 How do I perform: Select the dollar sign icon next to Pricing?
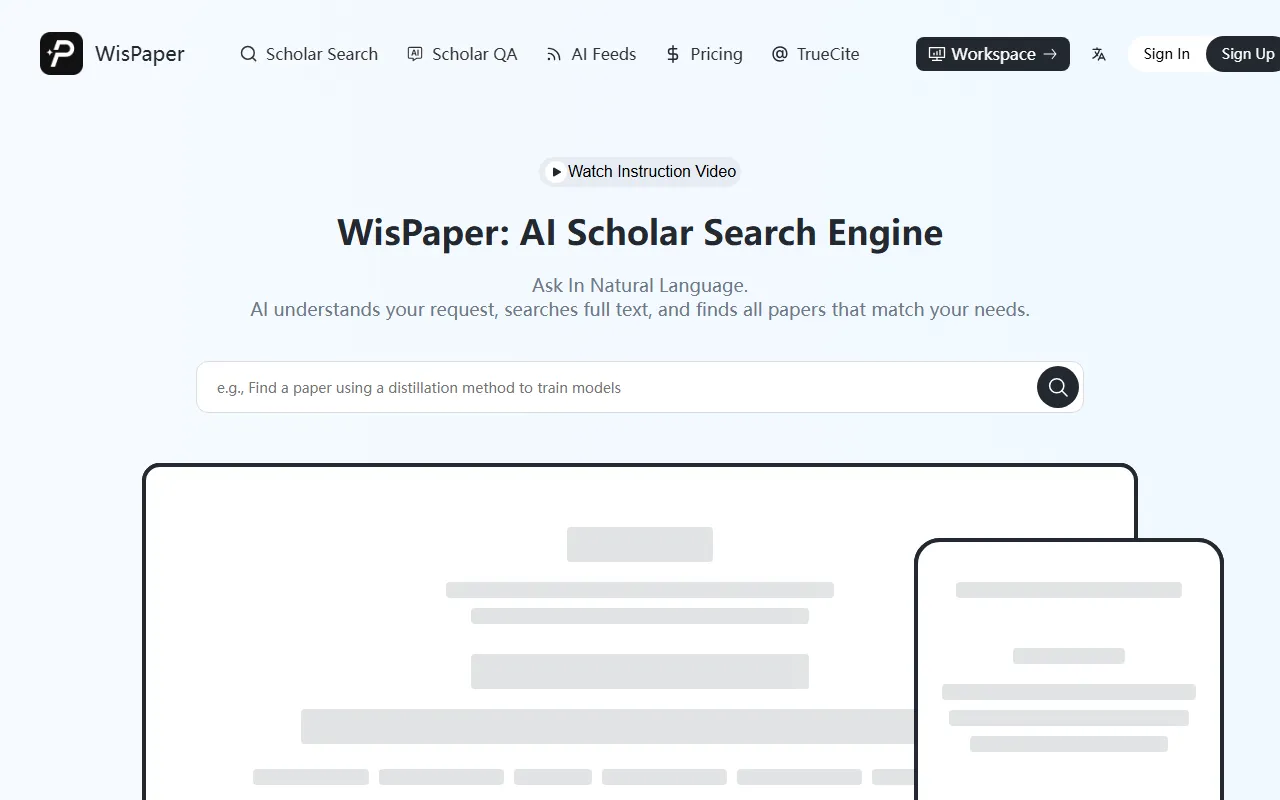tap(671, 54)
